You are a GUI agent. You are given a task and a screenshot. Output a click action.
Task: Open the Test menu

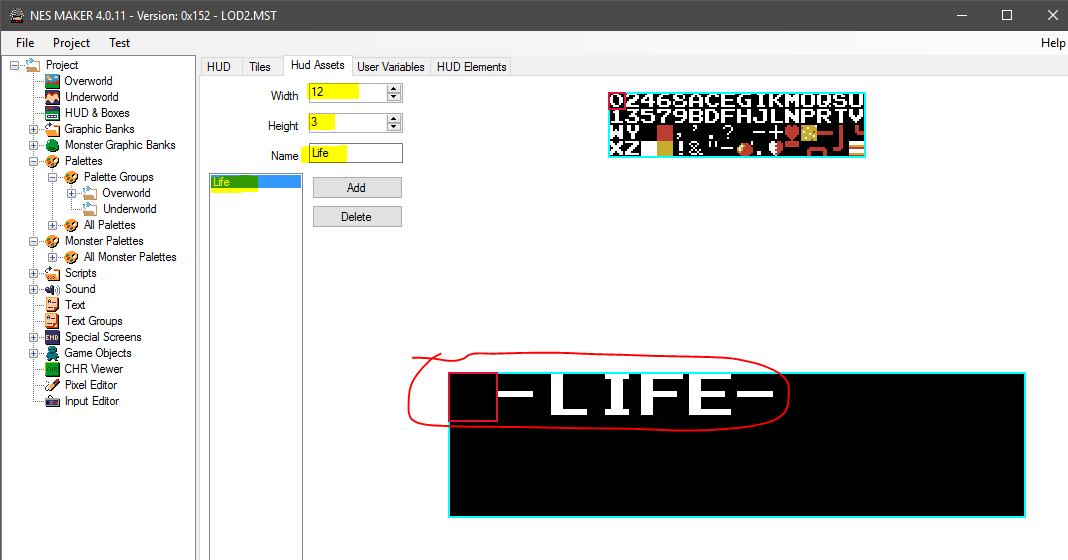click(119, 42)
